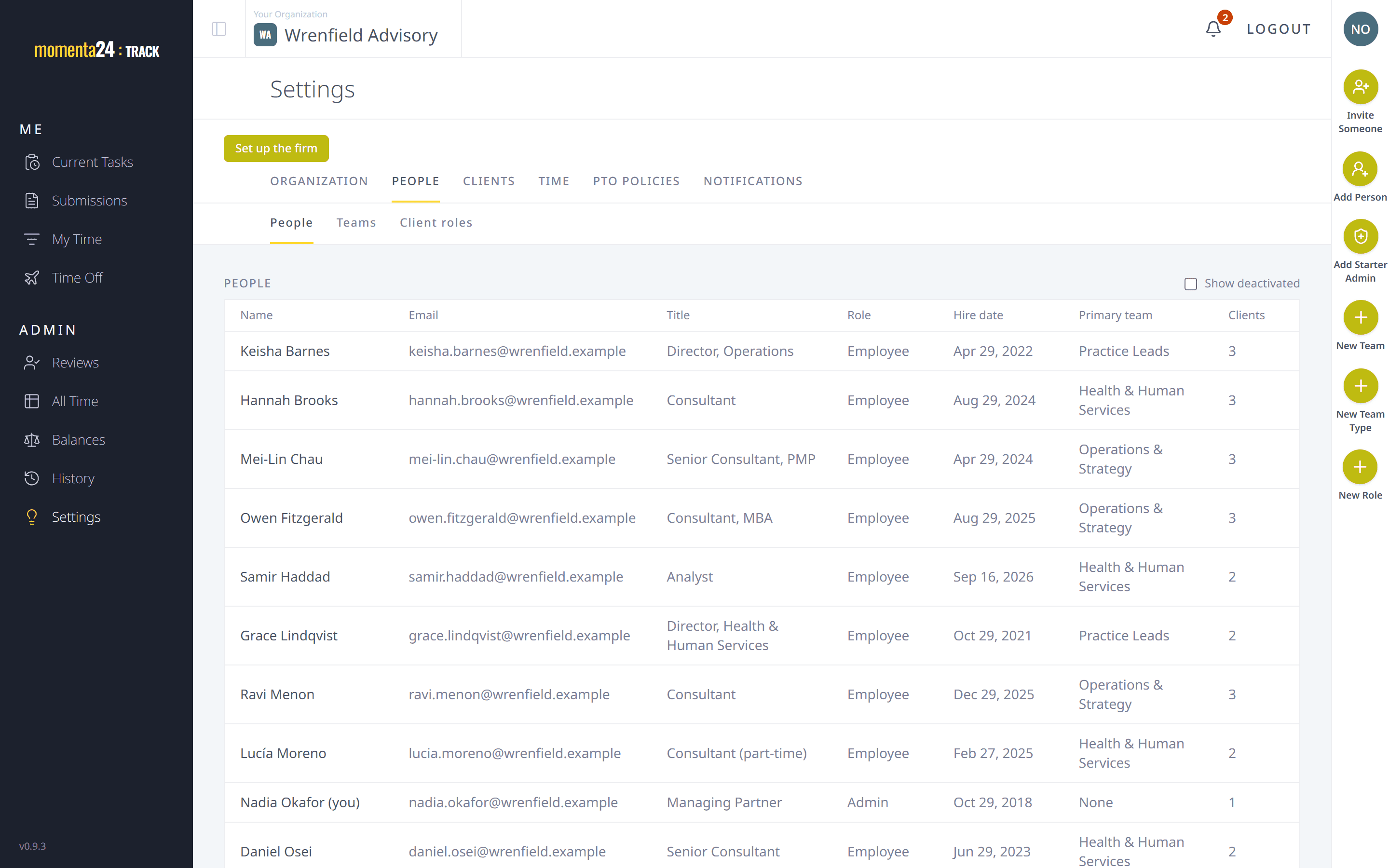Open the notifications bell
1389x868 pixels.
tap(1213, 29)
